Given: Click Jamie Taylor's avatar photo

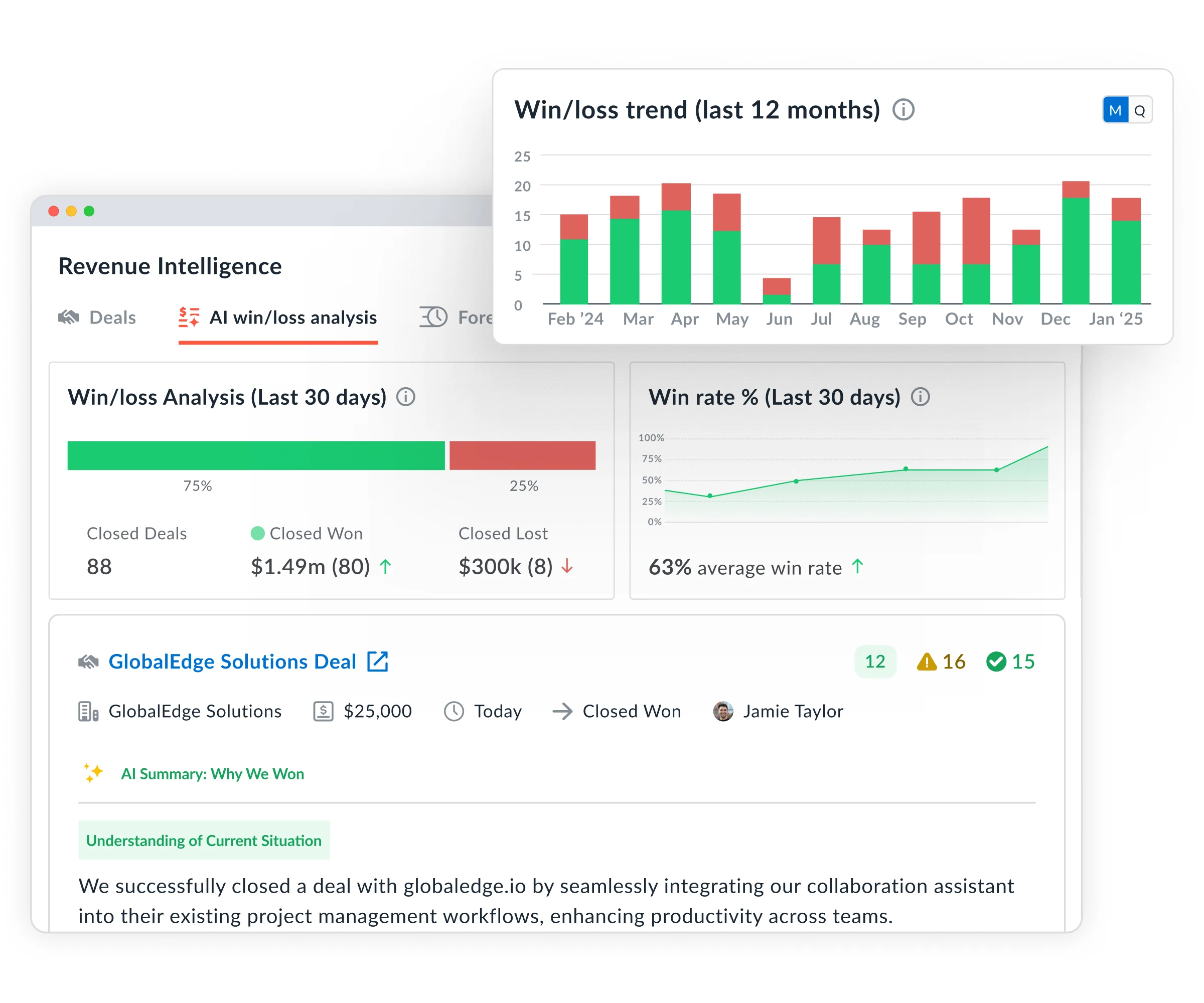Looking at the screenshot, I should click(x=723, y=711).
